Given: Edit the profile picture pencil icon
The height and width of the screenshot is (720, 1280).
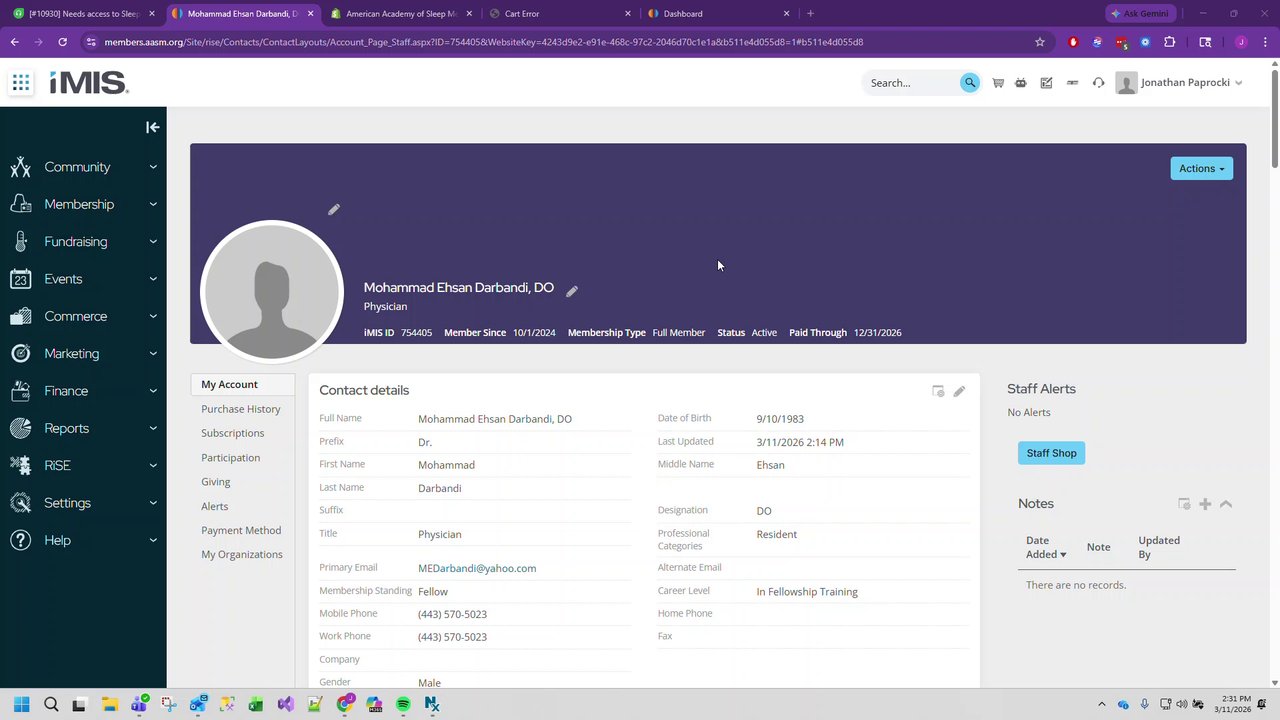Looking at the screenshot, I should [x=334, y=209].
